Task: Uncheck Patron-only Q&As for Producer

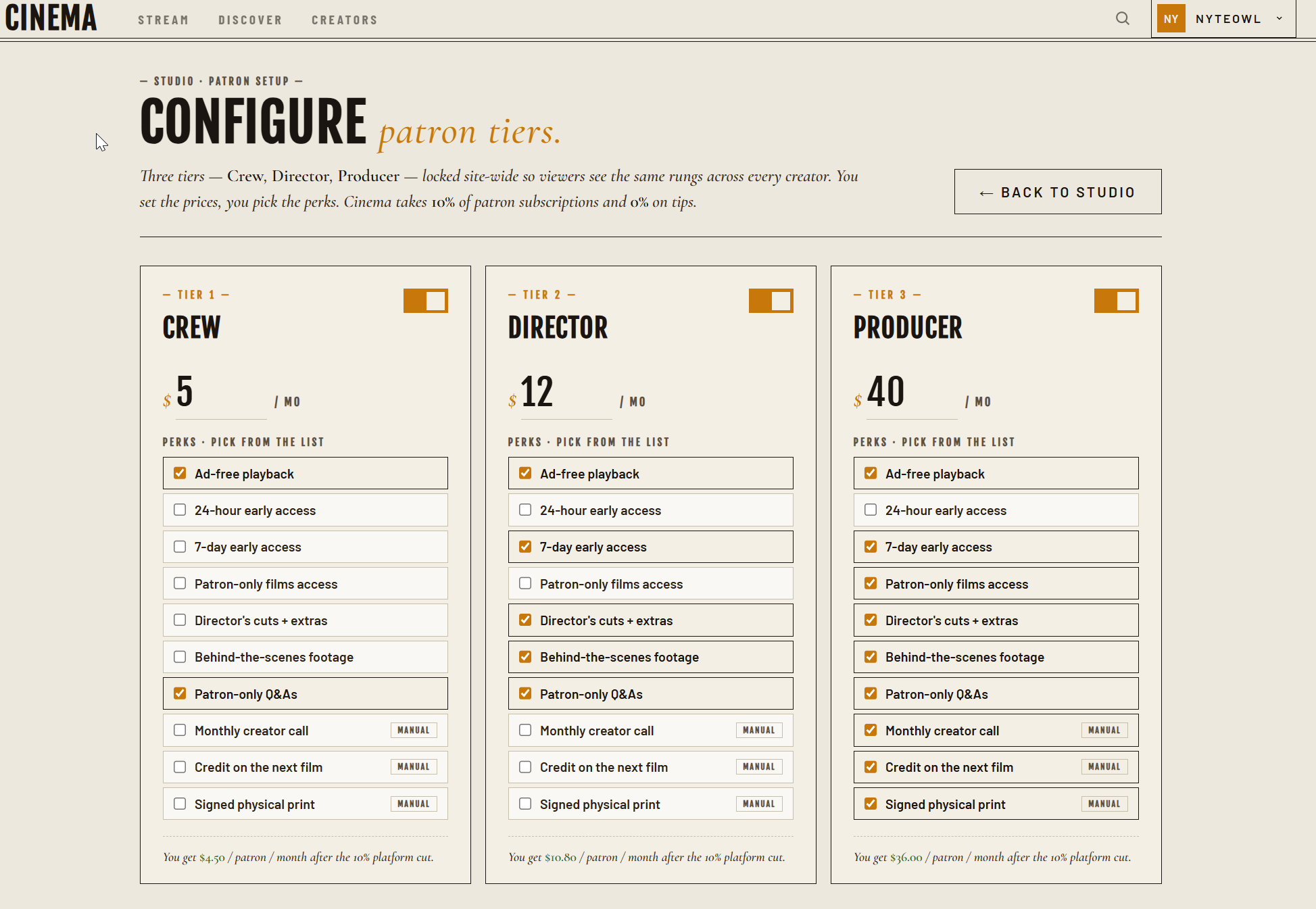Action: point(871,693)
